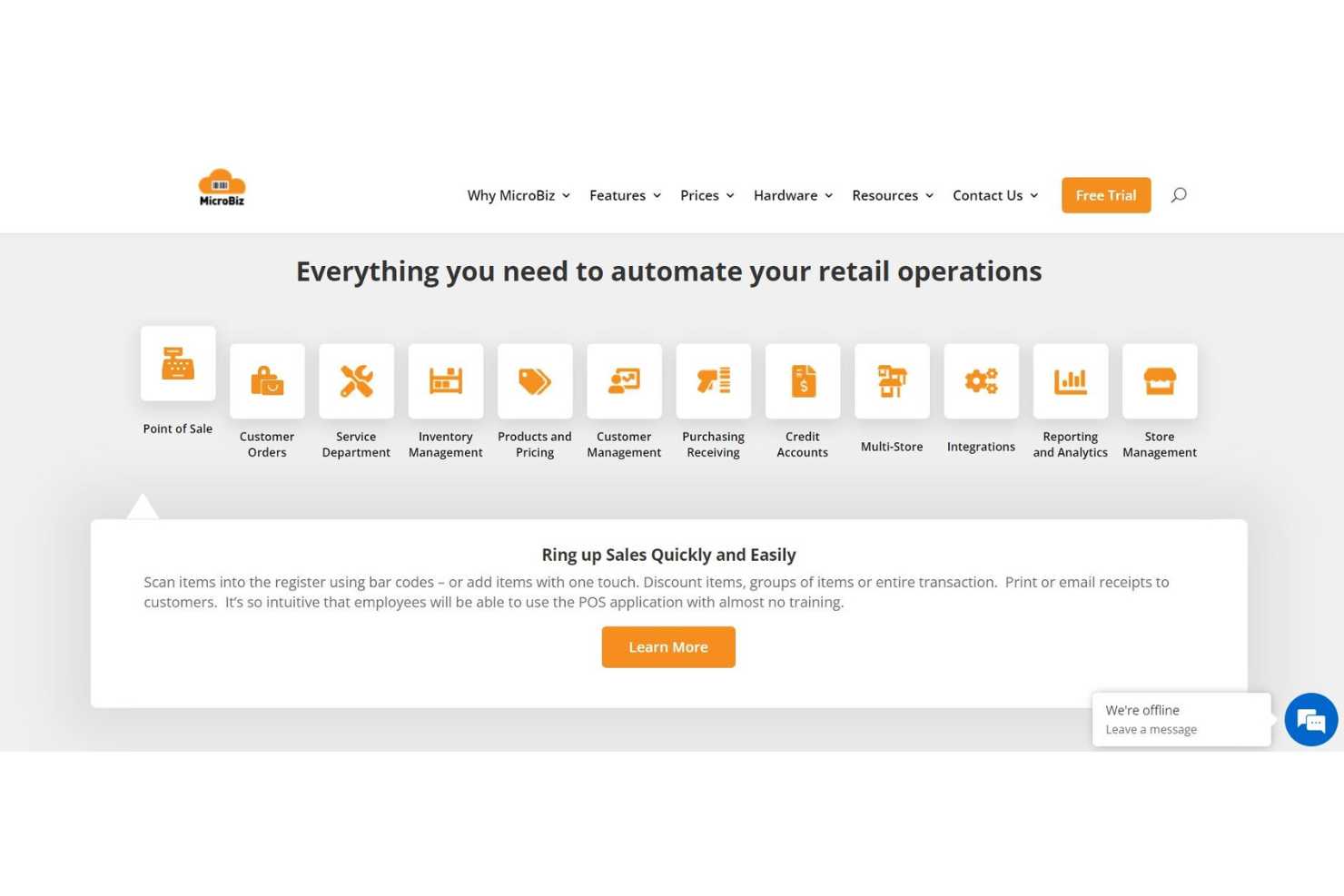Image resolution: width=1344 pixels, height=896 pixels.
Task: Select the Reporting and Analytics chart icon
Action: point(1070,381)
